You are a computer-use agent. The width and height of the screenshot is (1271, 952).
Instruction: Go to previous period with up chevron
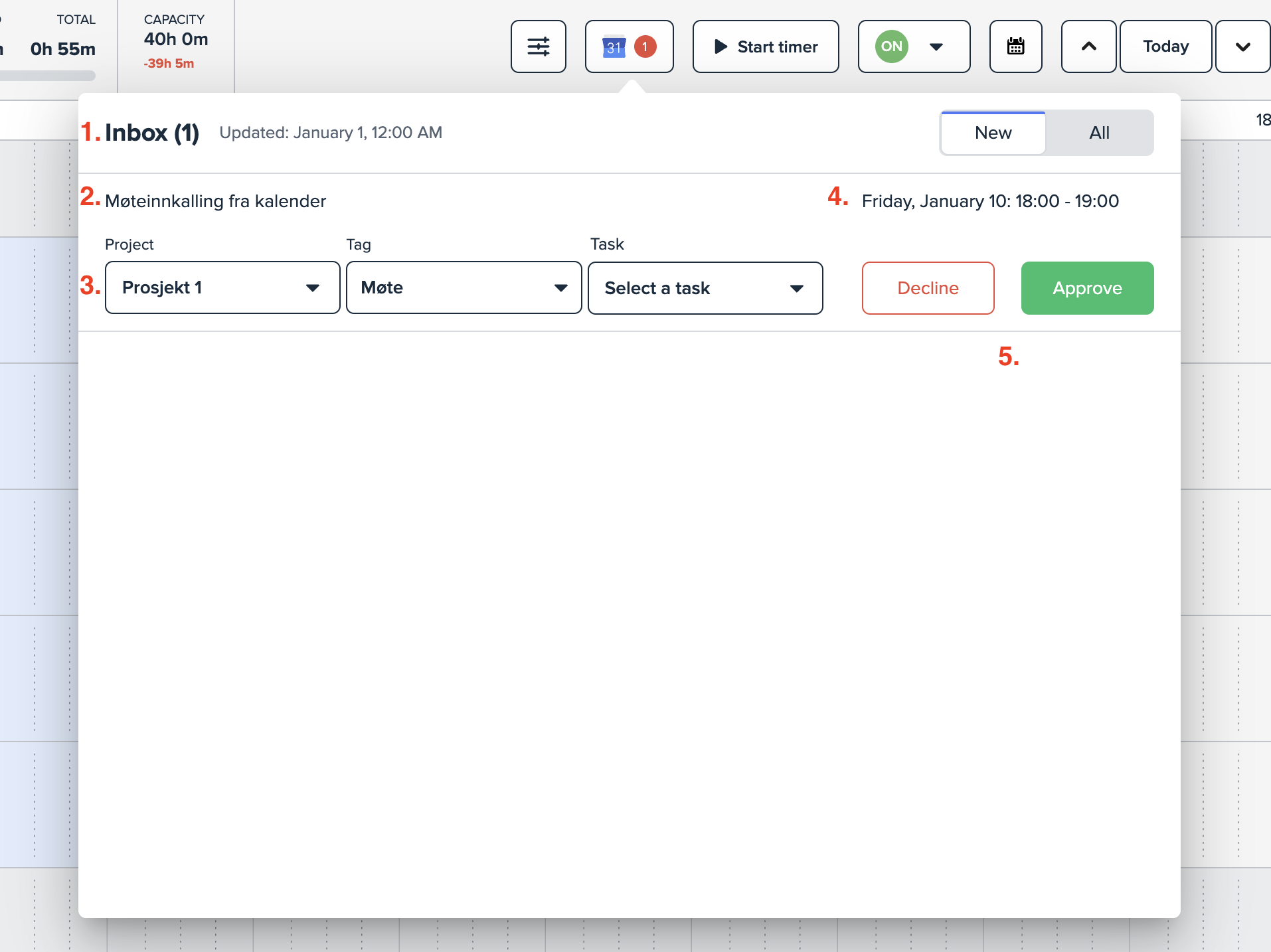[x=1088, y=46]
